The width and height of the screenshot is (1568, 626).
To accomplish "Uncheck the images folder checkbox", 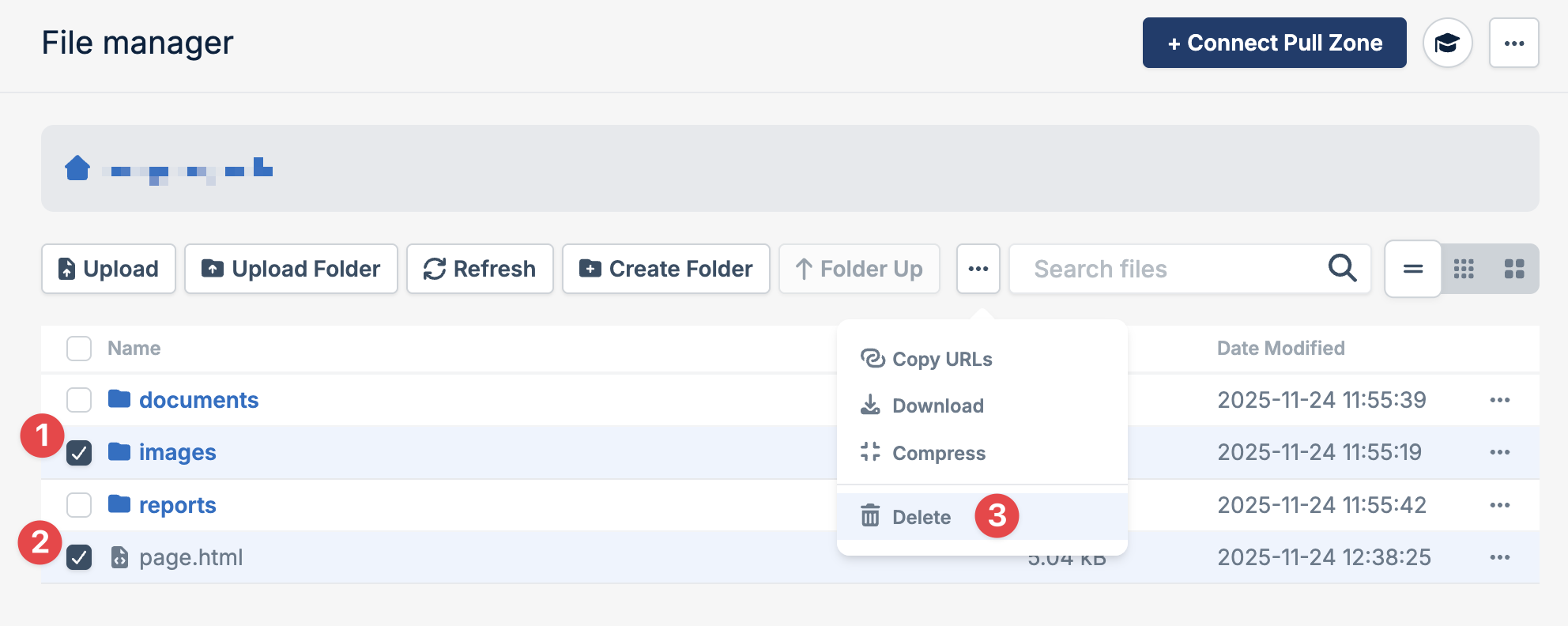I will (x=79, y=453).
